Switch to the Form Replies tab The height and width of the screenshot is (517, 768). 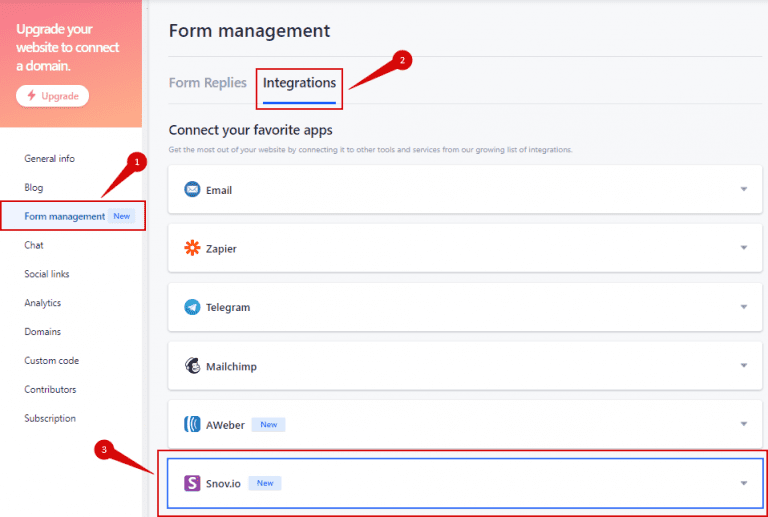207,83
